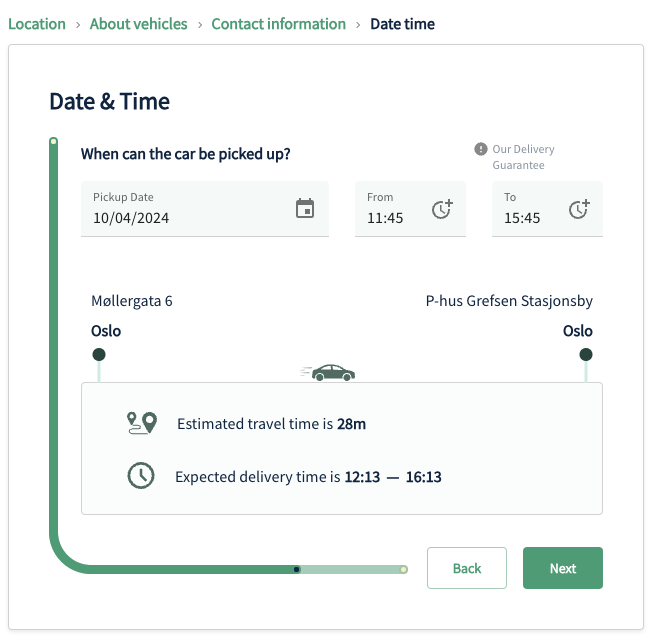Click the dark dot on the bottom progress bar

point(297,569)
